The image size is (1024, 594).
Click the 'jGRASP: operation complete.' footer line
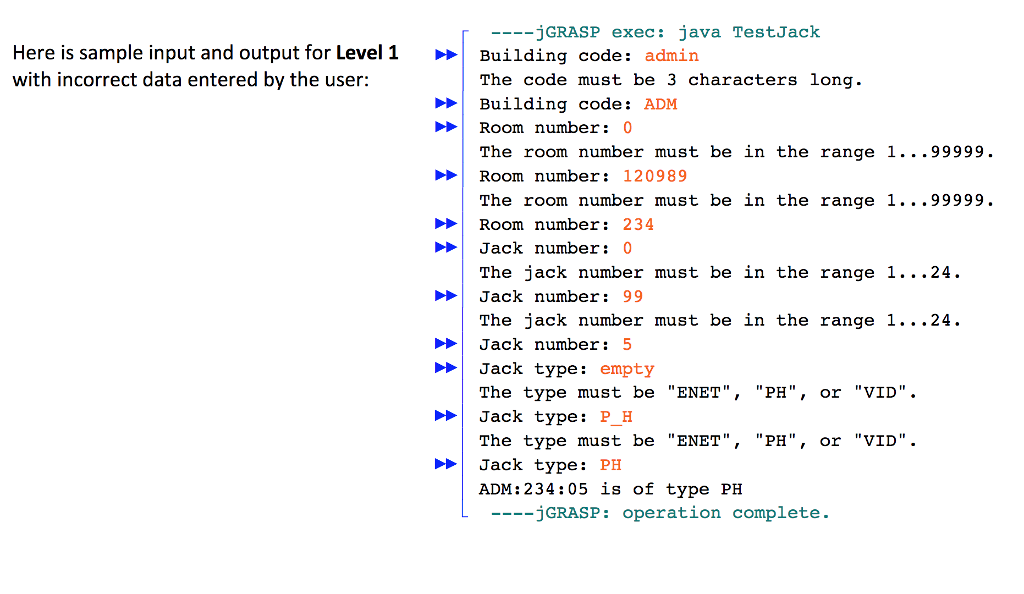click(x=660, y=513)
